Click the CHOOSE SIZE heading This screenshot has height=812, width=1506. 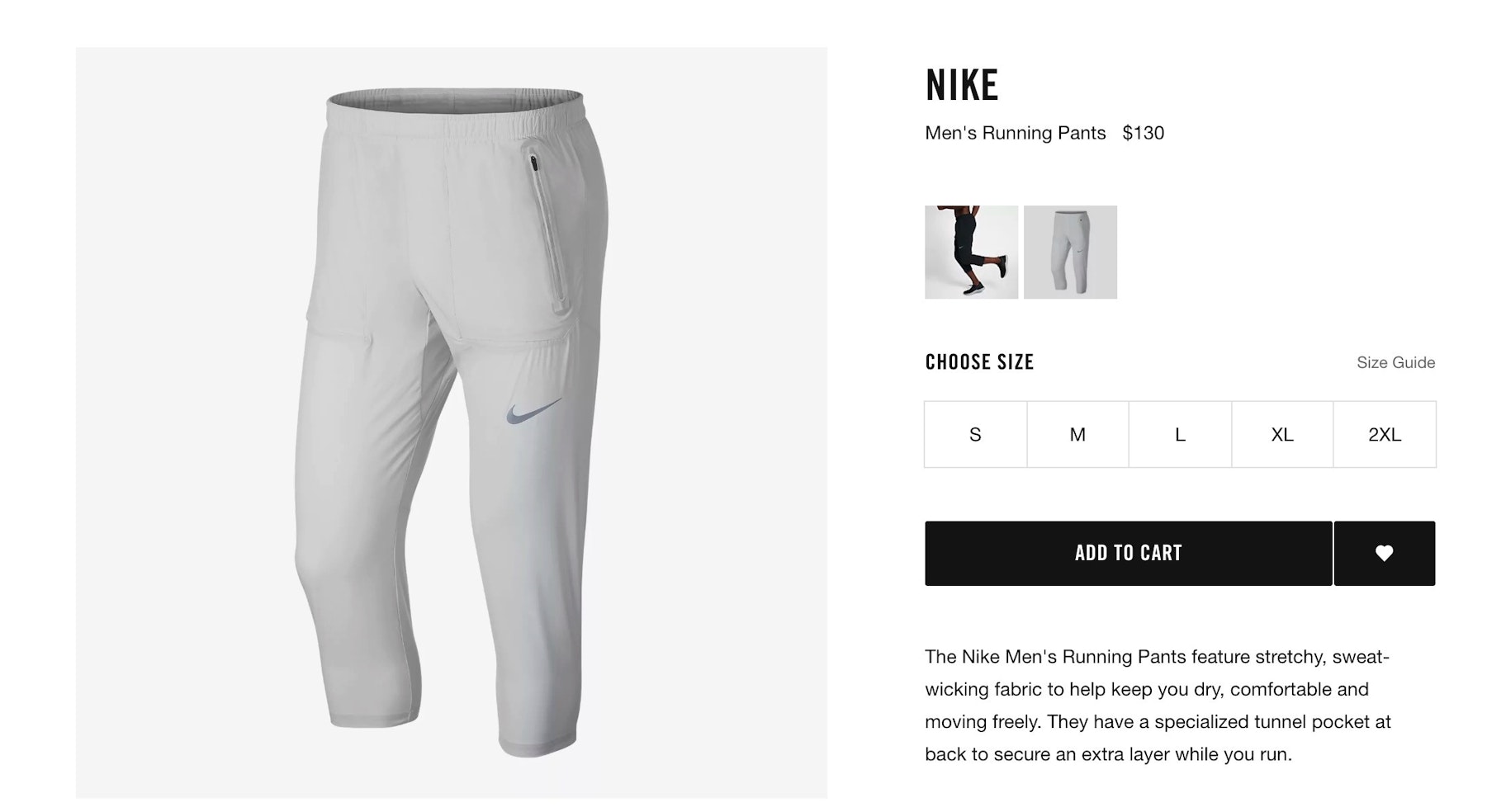tap(979, 362)
